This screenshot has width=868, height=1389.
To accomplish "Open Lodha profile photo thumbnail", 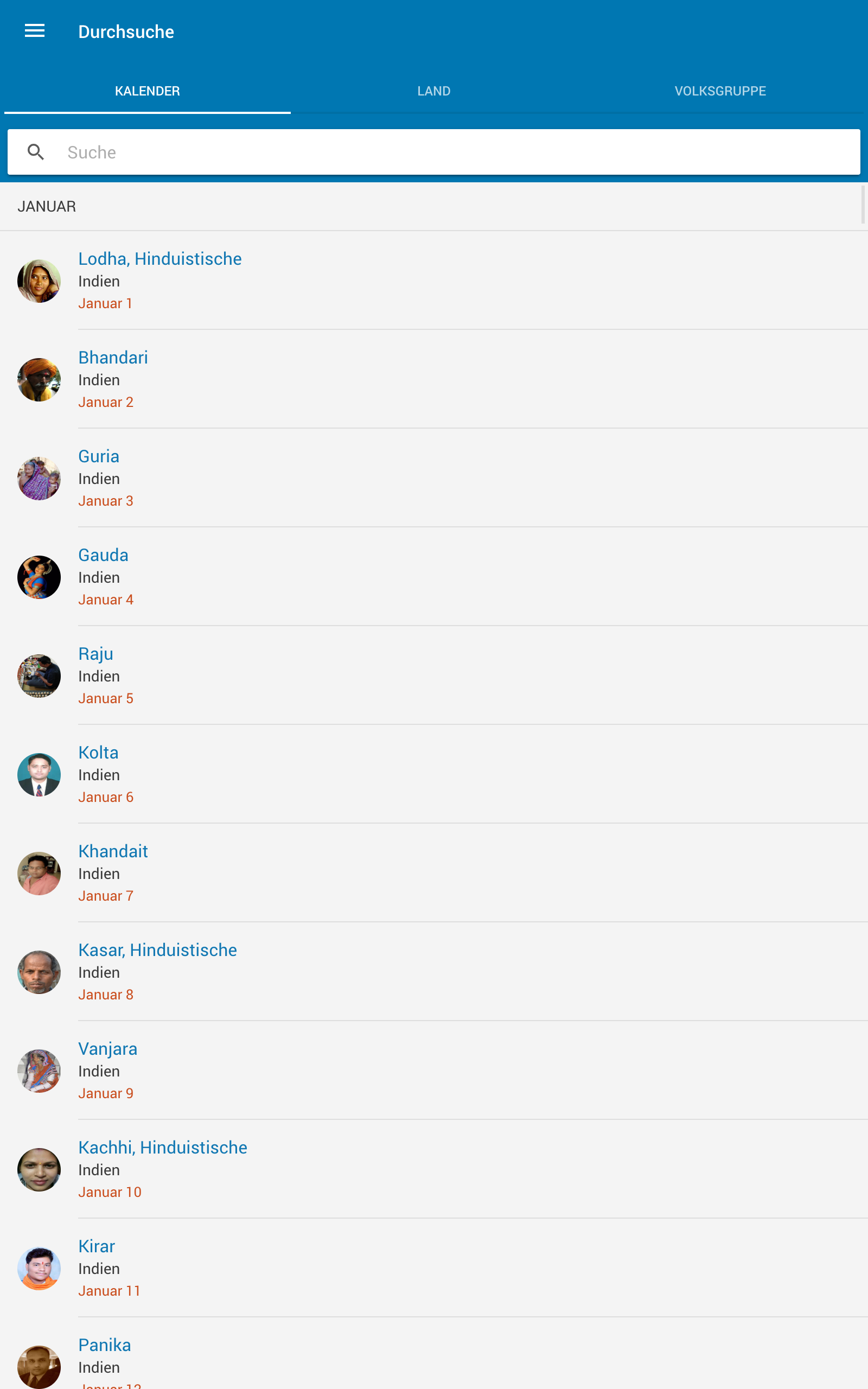I will [39, 281].
